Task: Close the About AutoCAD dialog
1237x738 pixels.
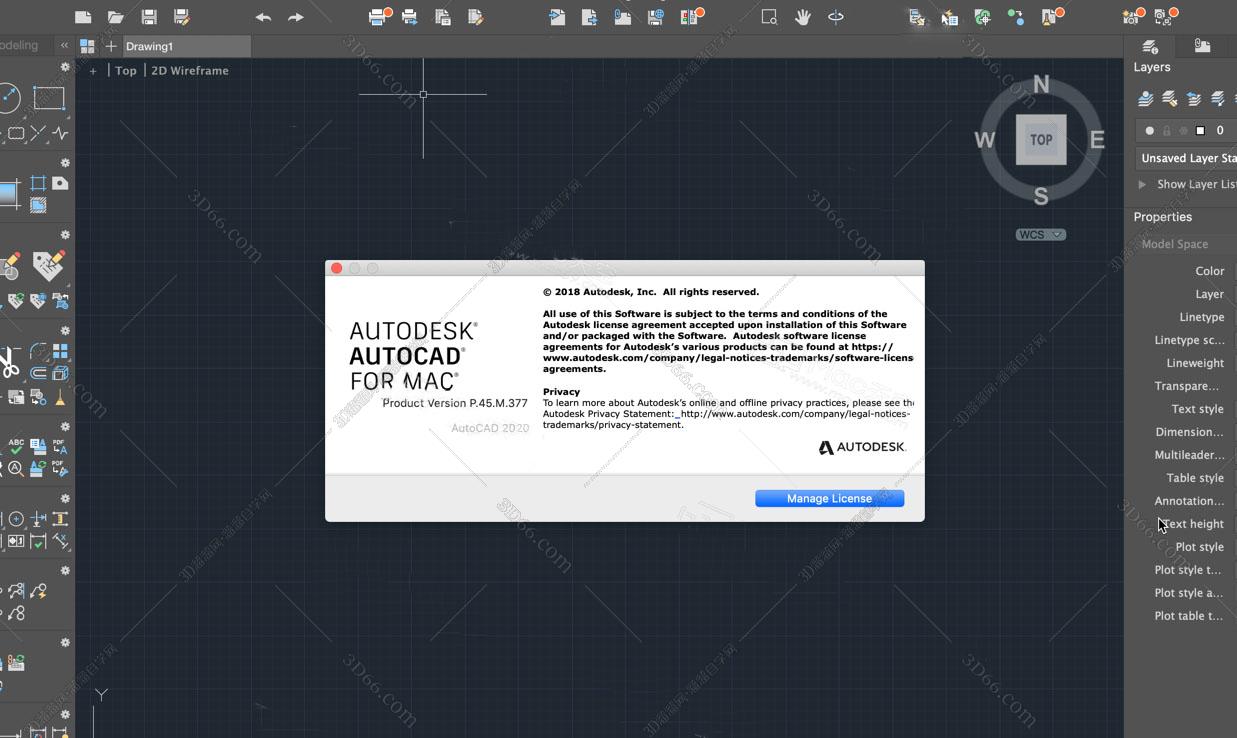Action: (337, 268)
